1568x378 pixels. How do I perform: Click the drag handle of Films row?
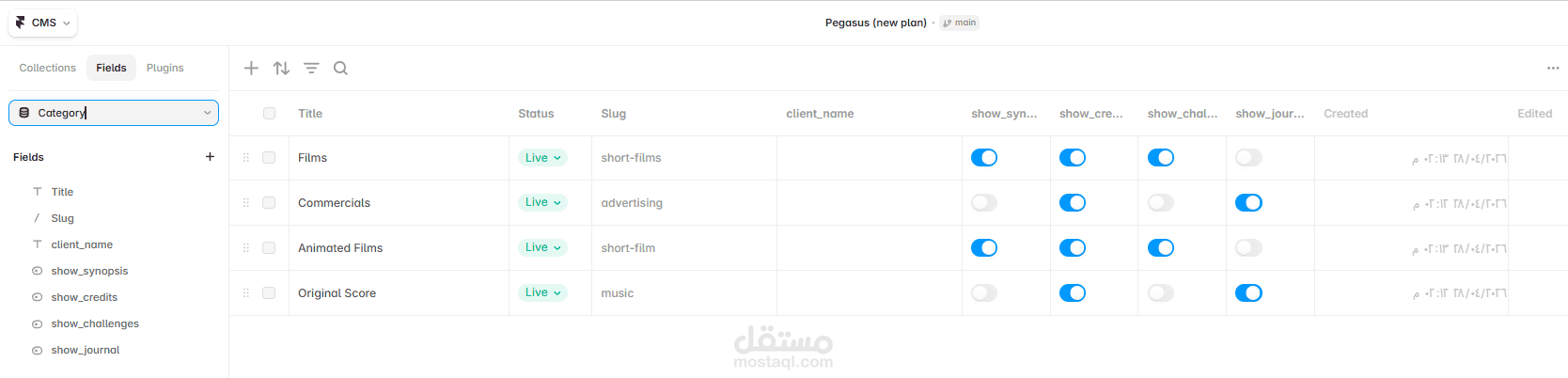246,158
